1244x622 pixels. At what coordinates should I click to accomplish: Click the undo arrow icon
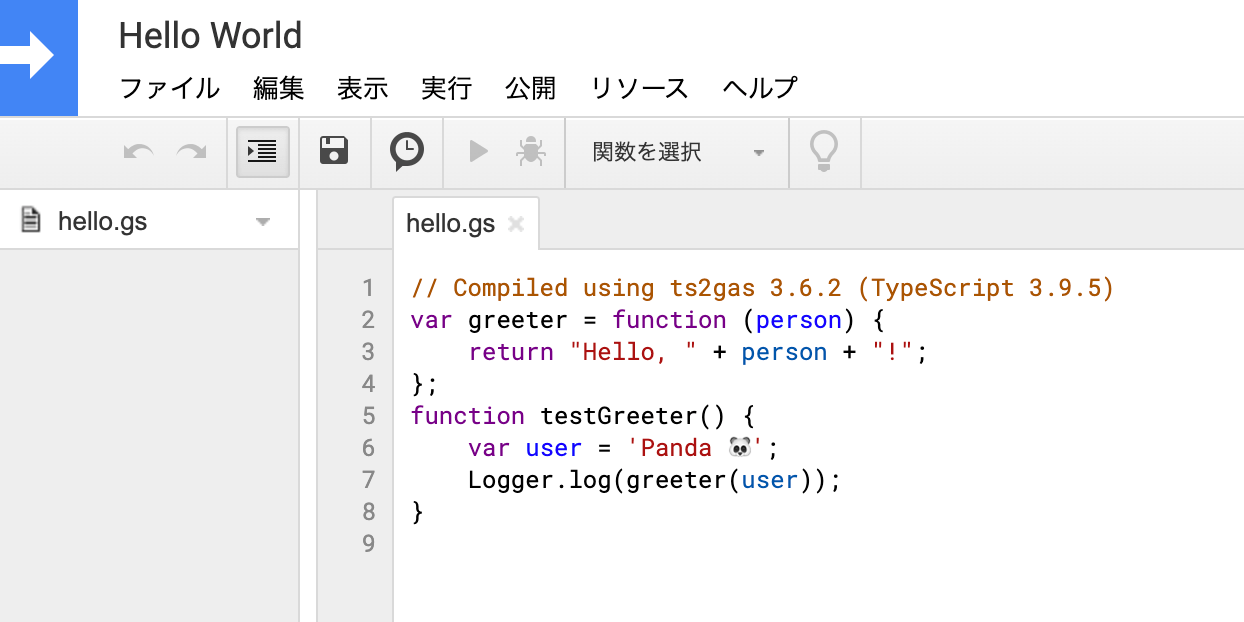click(x=138, y=152)
